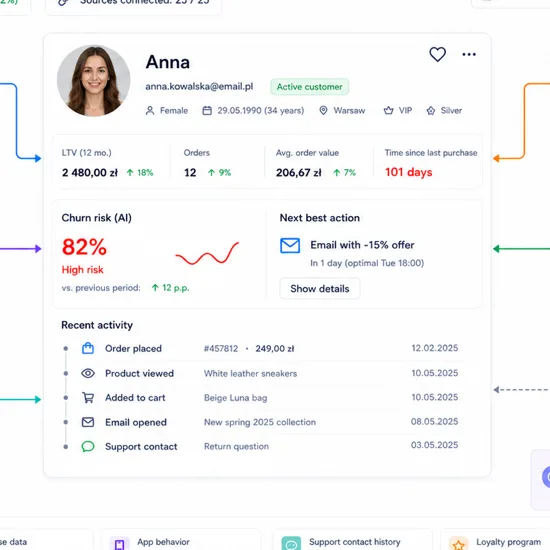Image resolution: width=550 pixels, height=550 pixels.
Task: Click the Anna name heading
Action: (x=168, y=62)
